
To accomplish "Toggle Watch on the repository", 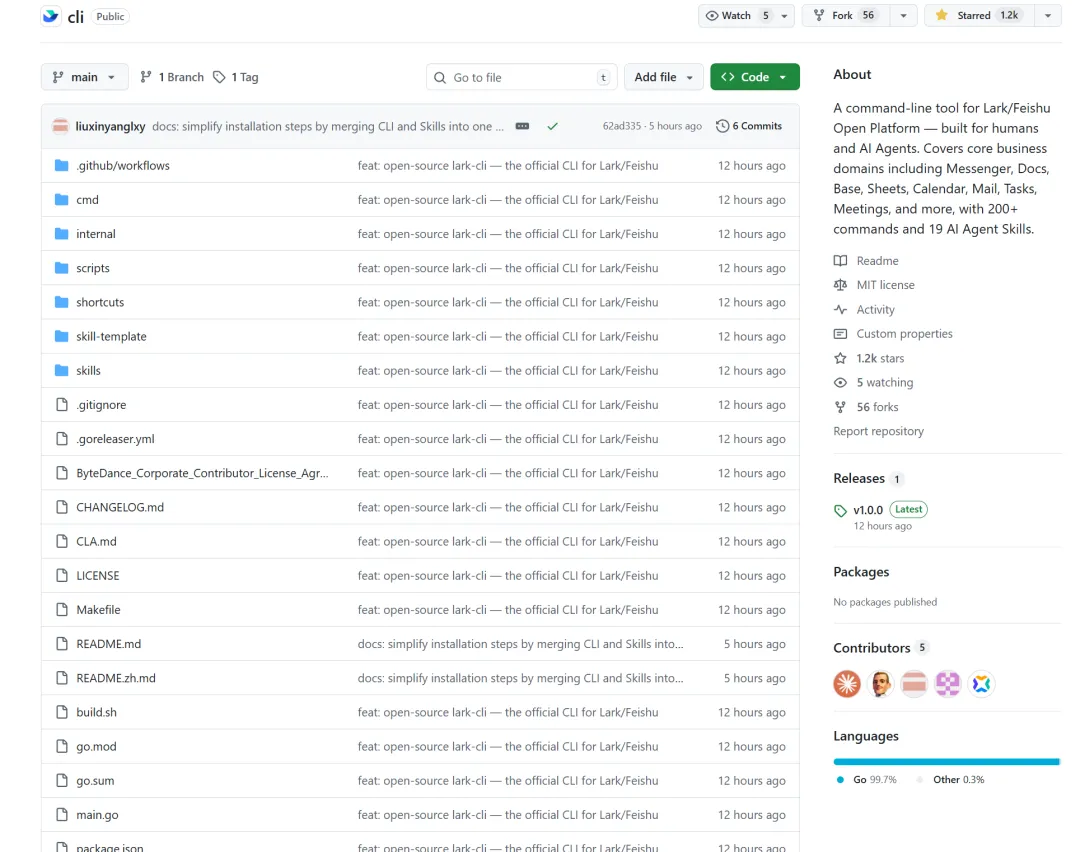I will point(738,15).
